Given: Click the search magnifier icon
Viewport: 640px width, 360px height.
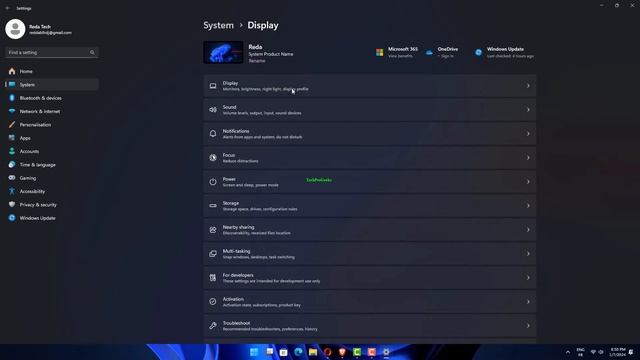Looking at the screenshot, I should [x=92, y=53].
